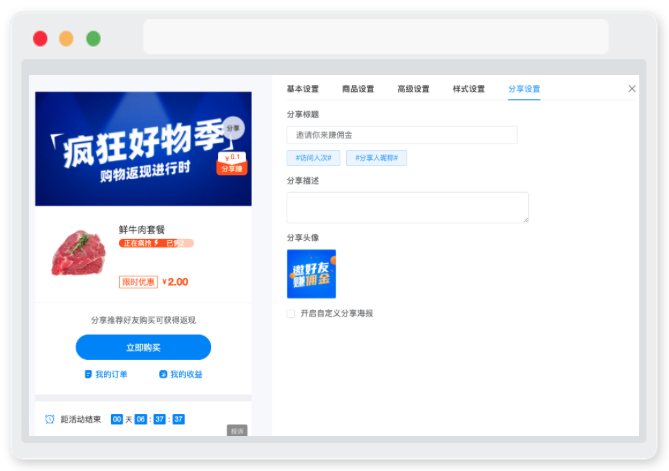
Task: Tap the round 分享 bubble on banner
Action: 233,128
